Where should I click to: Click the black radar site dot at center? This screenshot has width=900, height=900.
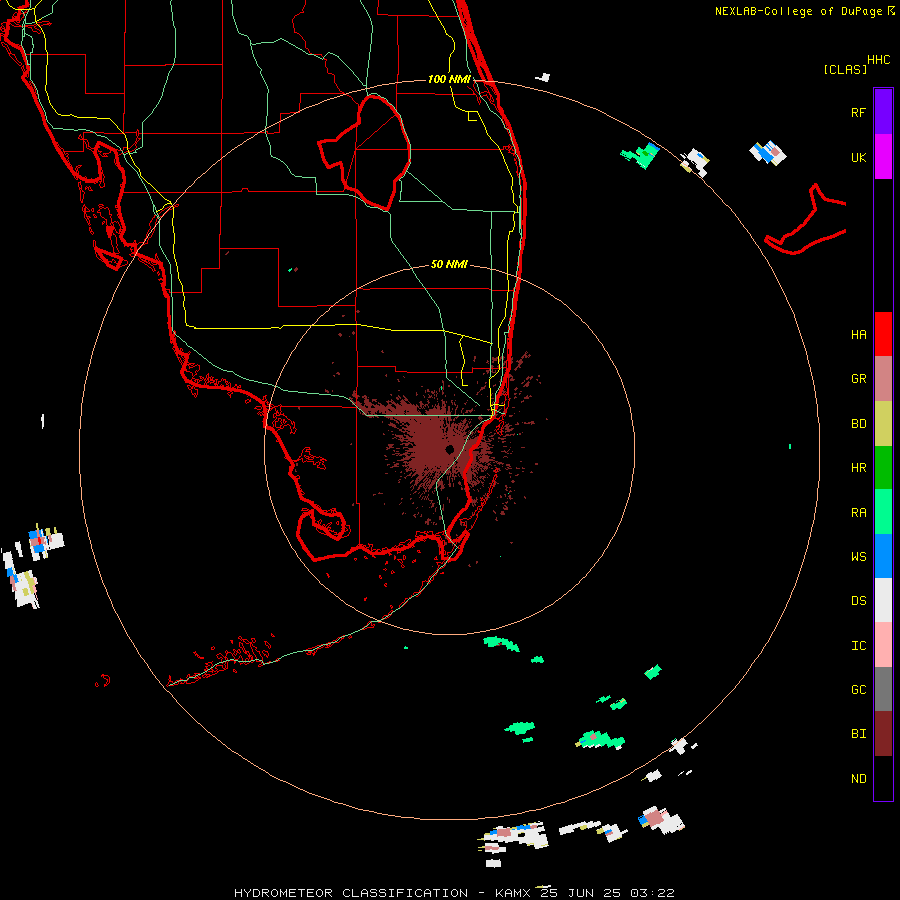point(449,449)
